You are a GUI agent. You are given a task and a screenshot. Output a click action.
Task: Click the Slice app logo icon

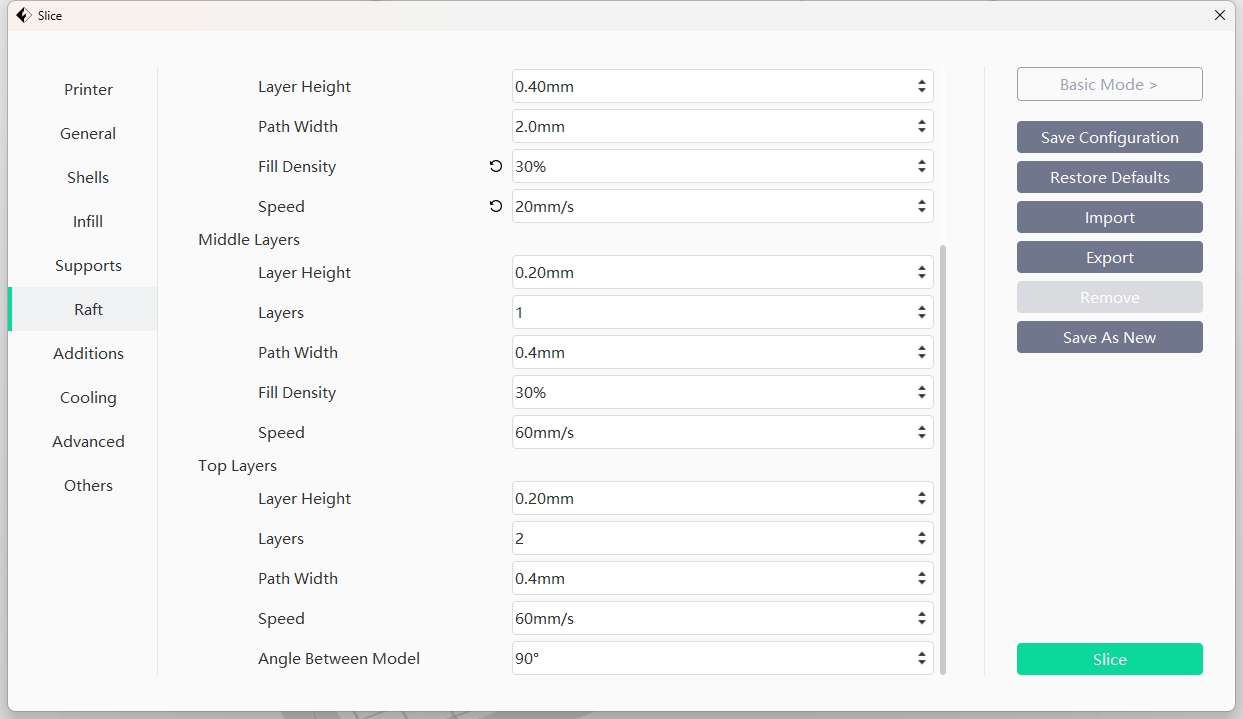(23, 15)
